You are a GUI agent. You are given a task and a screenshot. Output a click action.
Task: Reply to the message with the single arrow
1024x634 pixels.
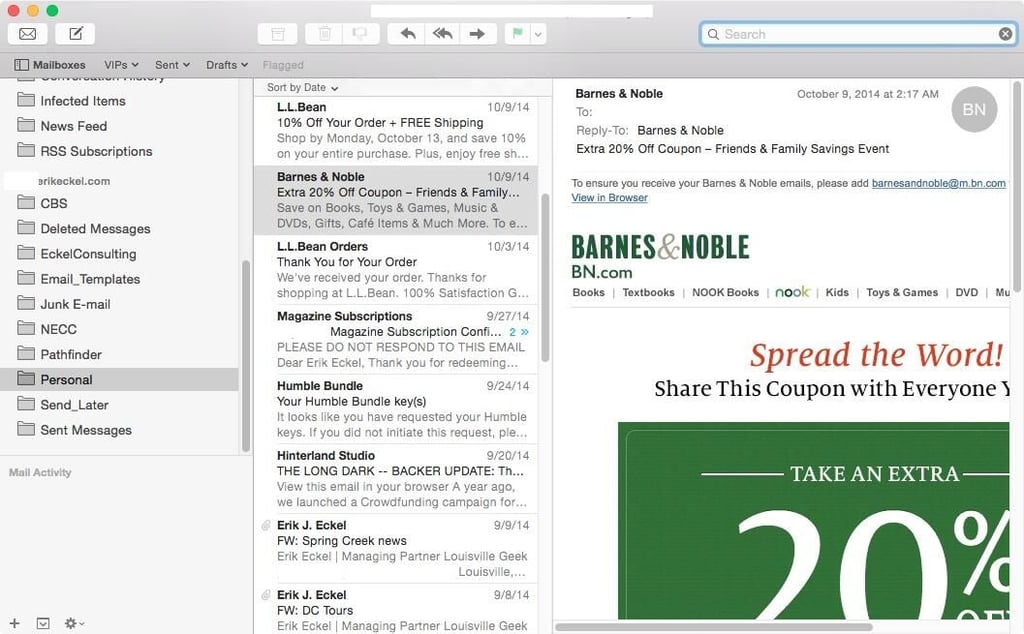[408, 34]
